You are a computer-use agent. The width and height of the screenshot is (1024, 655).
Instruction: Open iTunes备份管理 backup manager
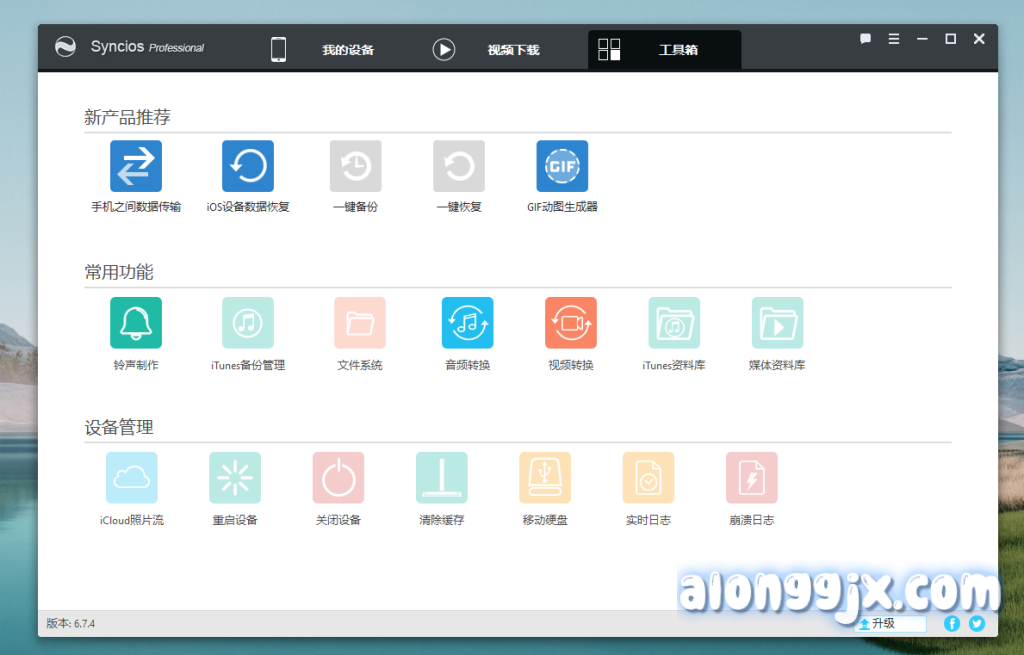pos(247,323)
